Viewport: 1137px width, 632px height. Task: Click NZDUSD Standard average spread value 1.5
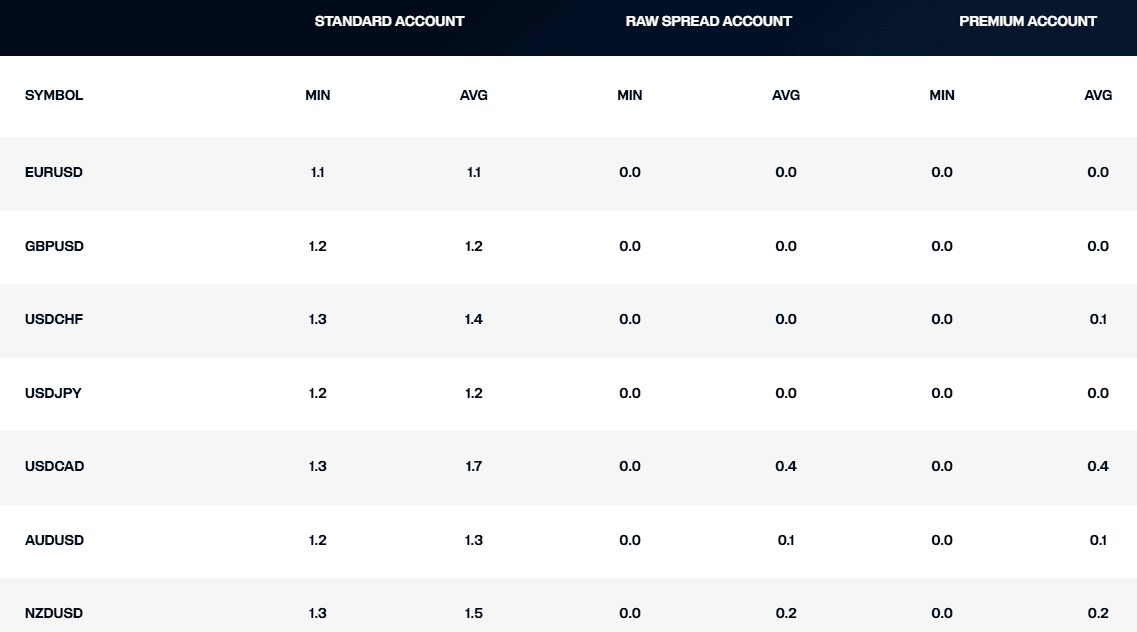474,614
